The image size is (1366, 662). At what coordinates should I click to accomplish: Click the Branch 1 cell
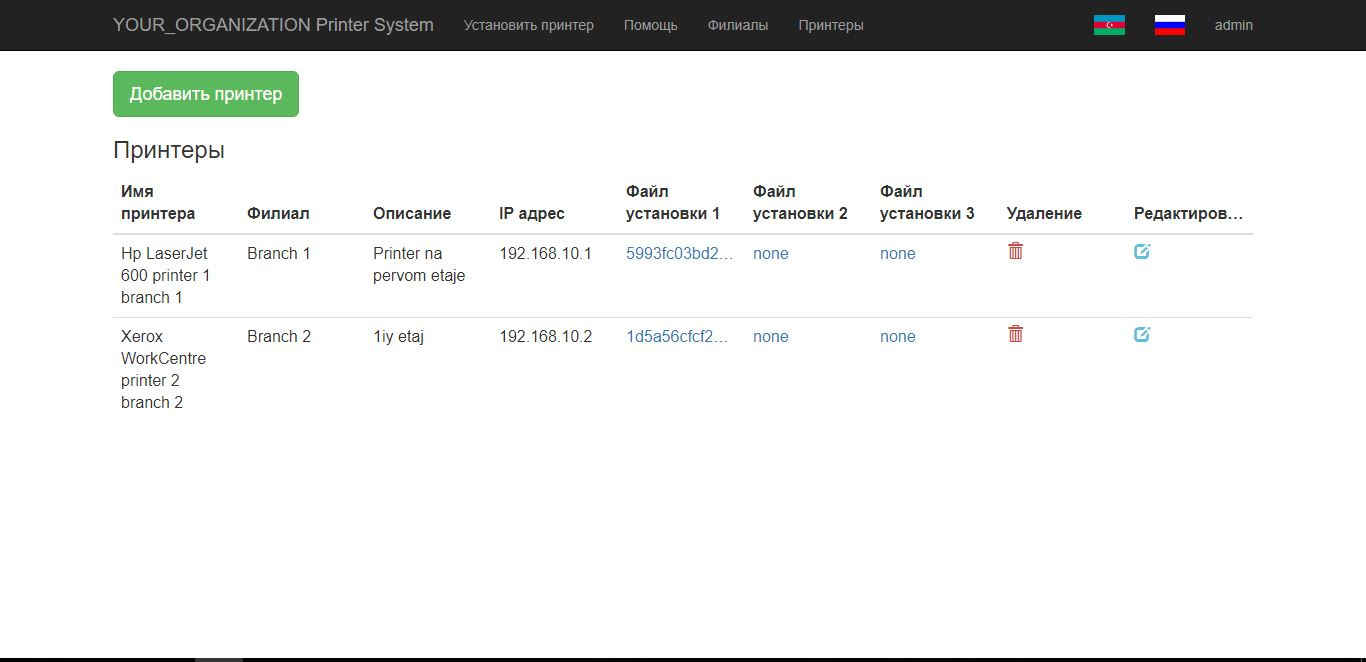279,253
